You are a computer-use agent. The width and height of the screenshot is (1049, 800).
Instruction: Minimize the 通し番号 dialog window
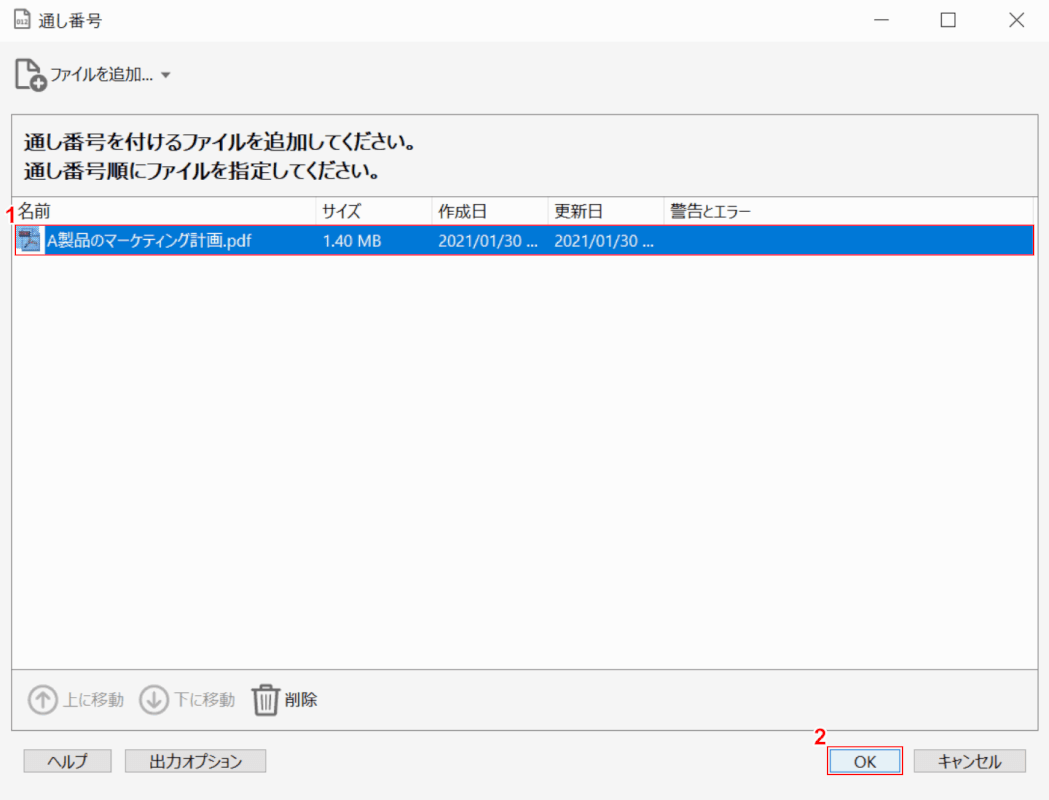click(x=880, y=20)
